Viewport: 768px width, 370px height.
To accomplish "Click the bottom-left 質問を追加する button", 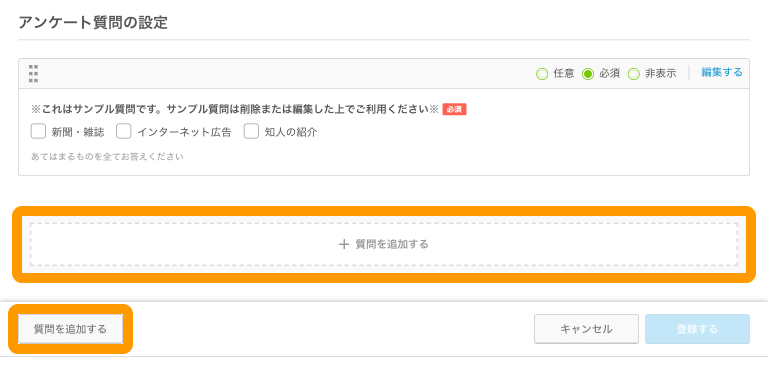I will click(70, 329).
